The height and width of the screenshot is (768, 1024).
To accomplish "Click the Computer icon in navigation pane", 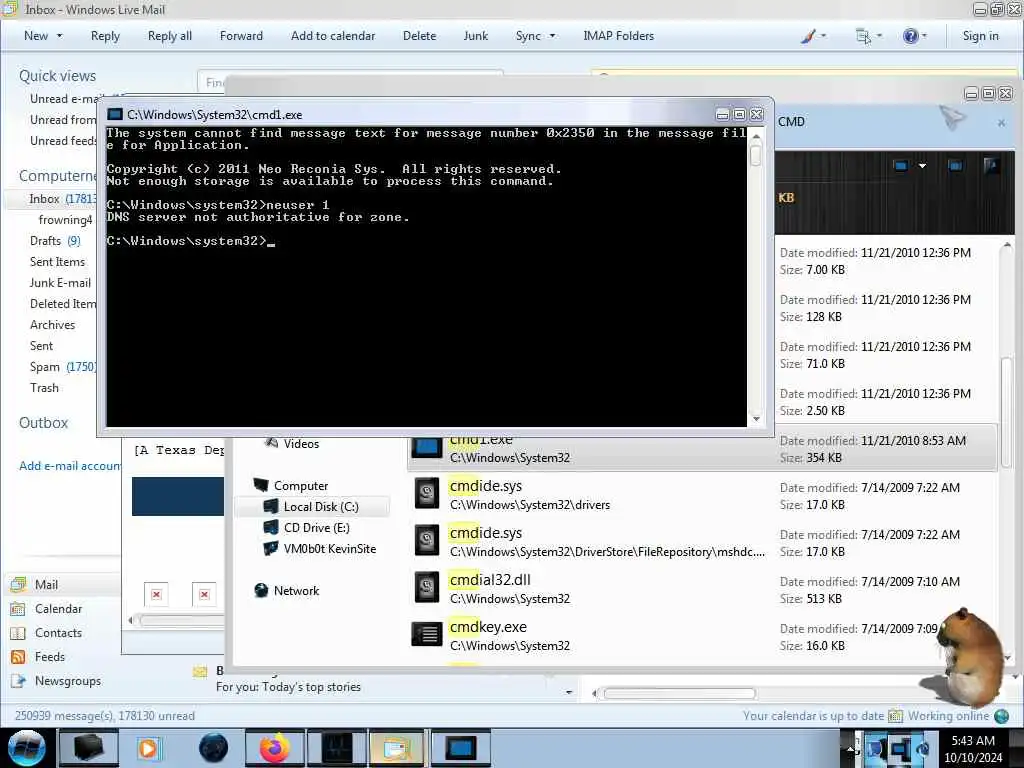I will (261, 485).
